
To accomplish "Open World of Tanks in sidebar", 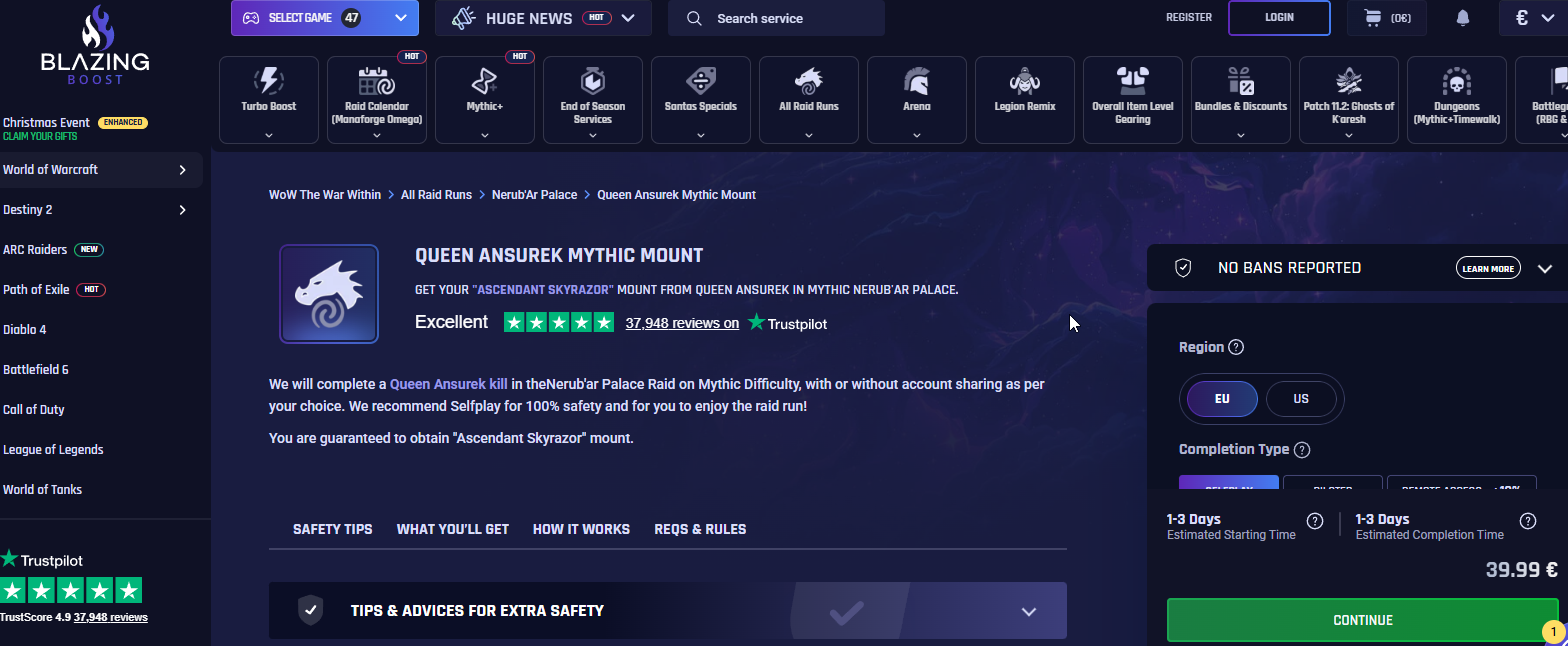I will (43, 490).
